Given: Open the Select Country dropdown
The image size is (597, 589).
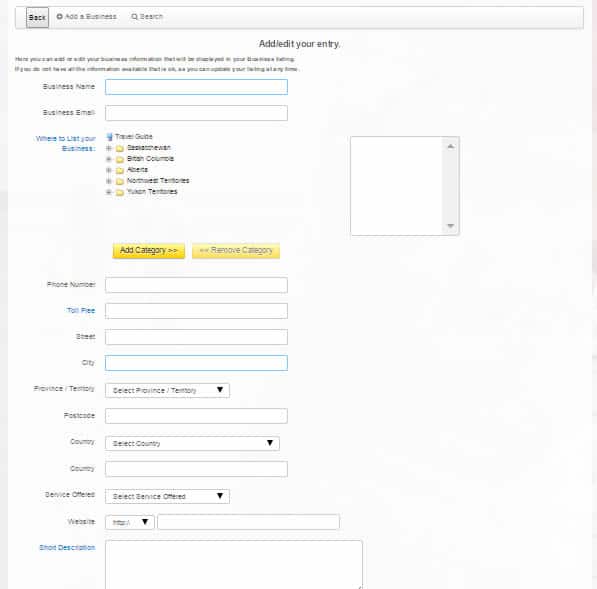Looking at the screenshot, I should point(192,443).
